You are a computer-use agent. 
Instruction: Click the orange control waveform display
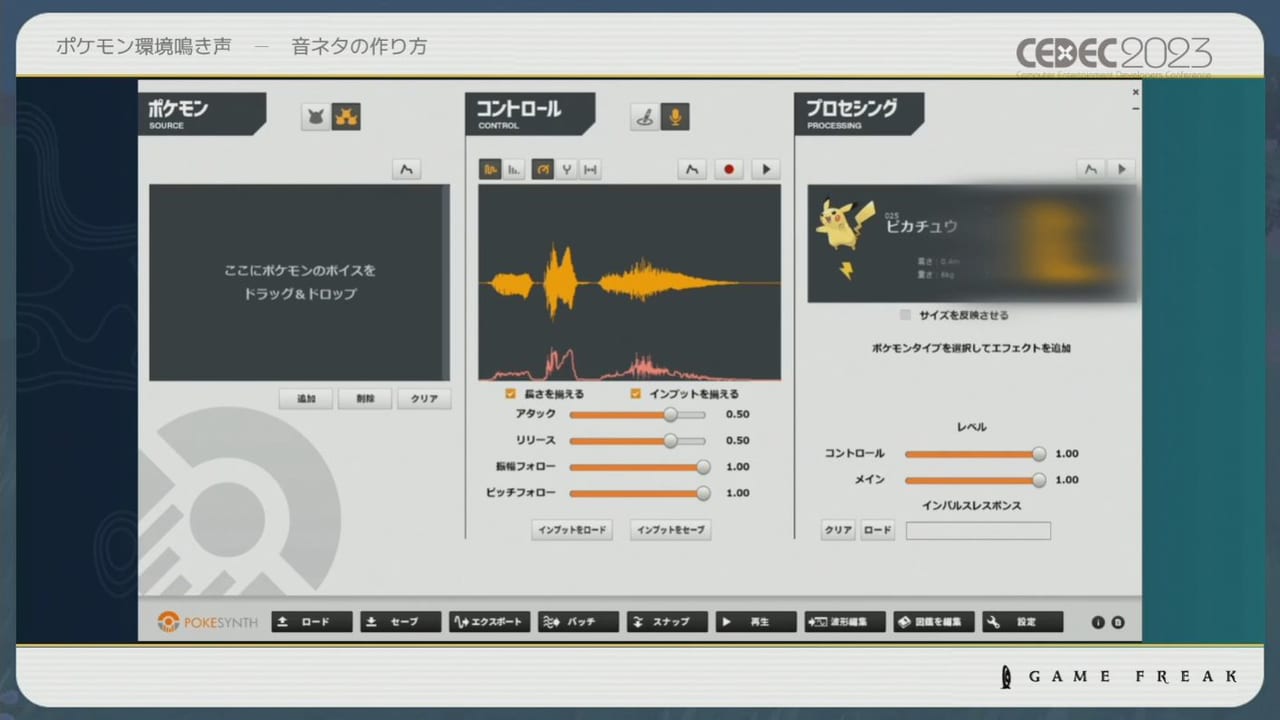[629, 283]
